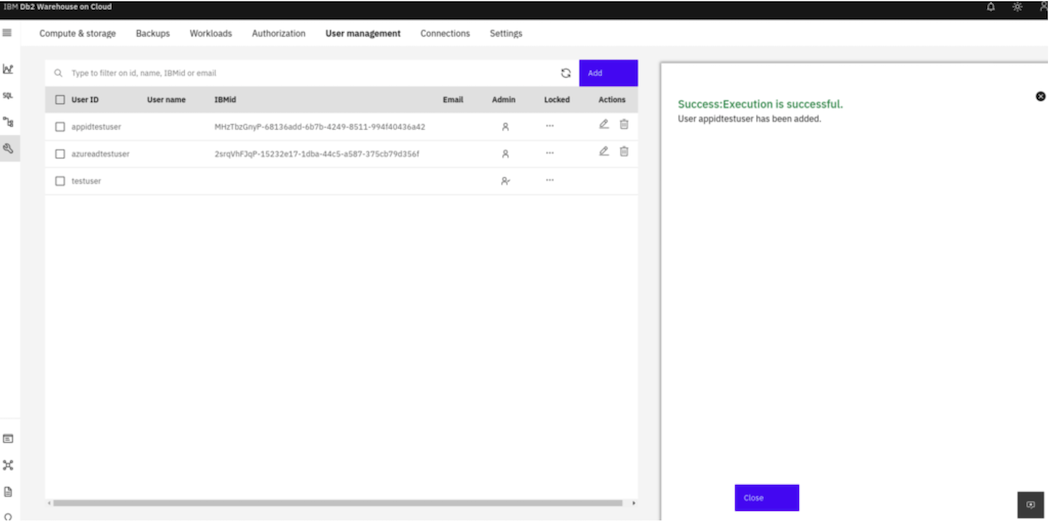Viewport: 1050px width, 521px height.
Task: Dismiss the success panel with X icon
Action: 1041,96
